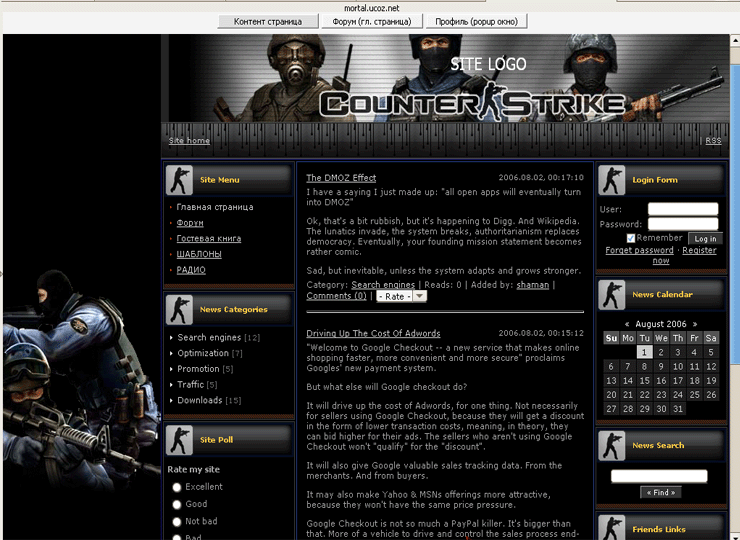Open Search engines category link in article
The image size is (740, 540).
383,285
